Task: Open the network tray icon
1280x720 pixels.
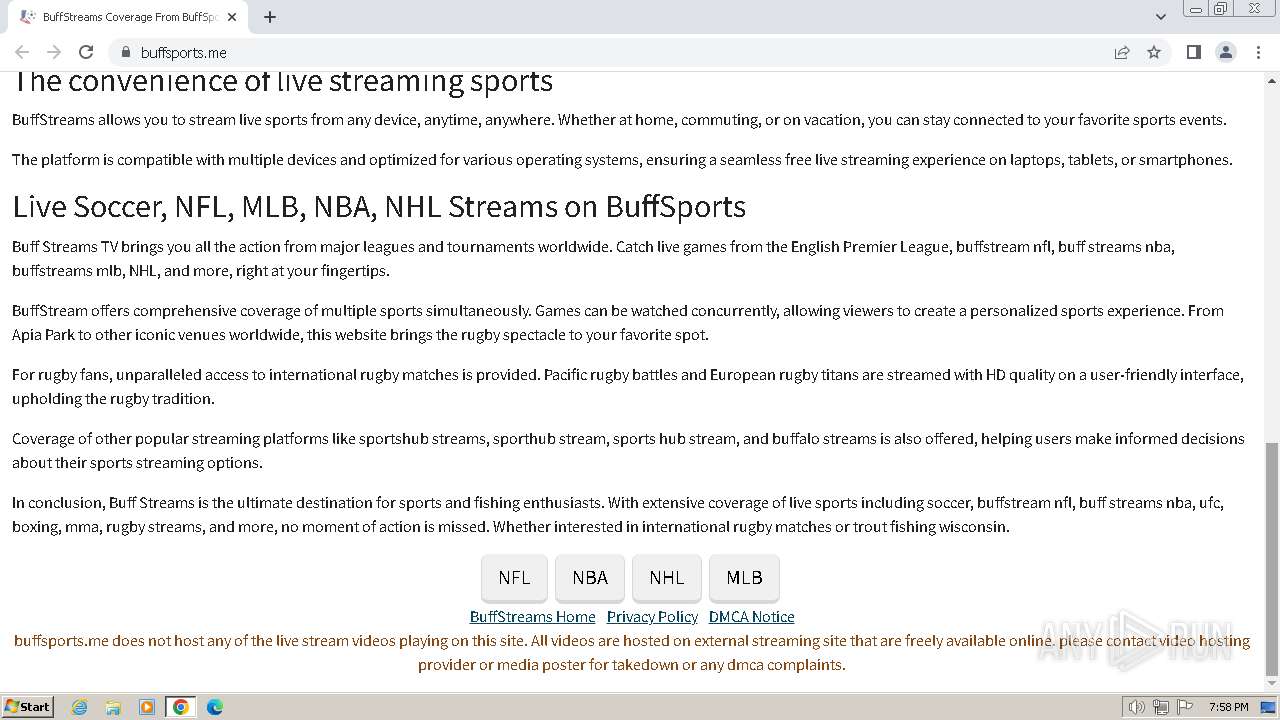Action: pyautogui.click(x=1160, y=707)
